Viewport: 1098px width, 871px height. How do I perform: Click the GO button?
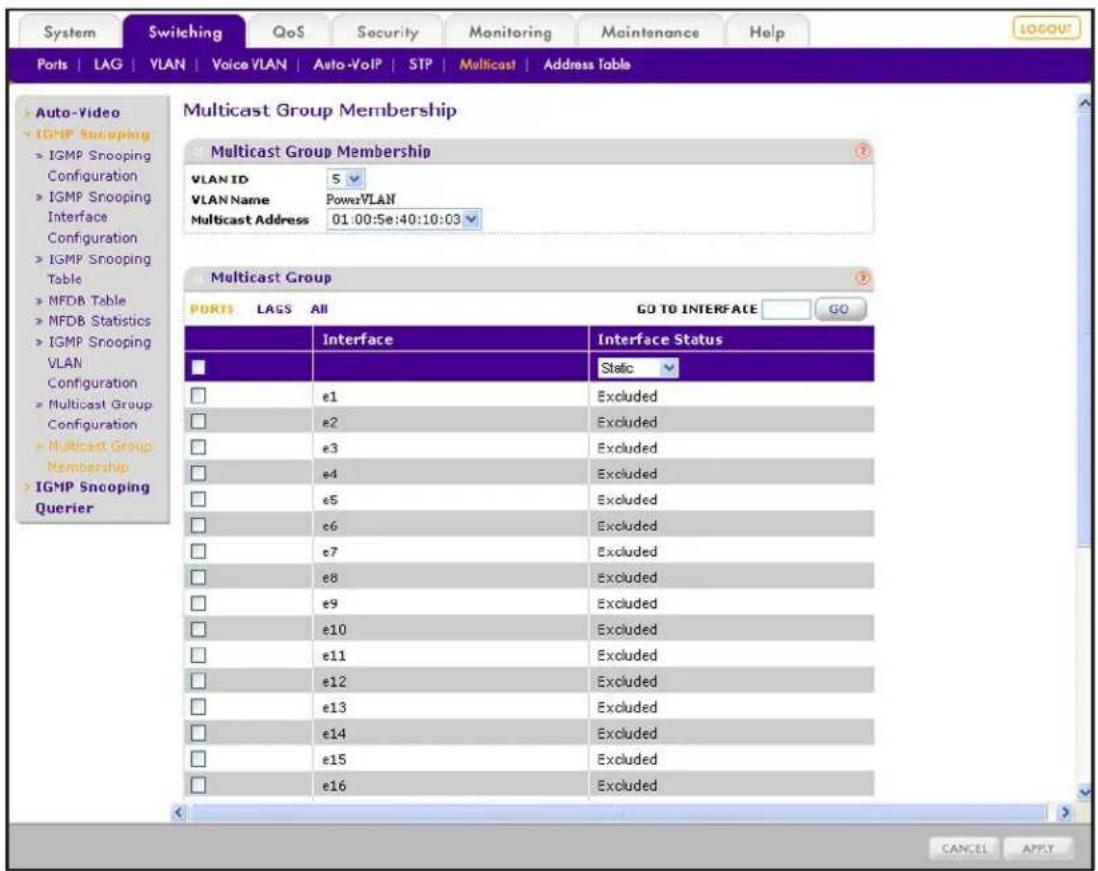click(x=840, y=309)
